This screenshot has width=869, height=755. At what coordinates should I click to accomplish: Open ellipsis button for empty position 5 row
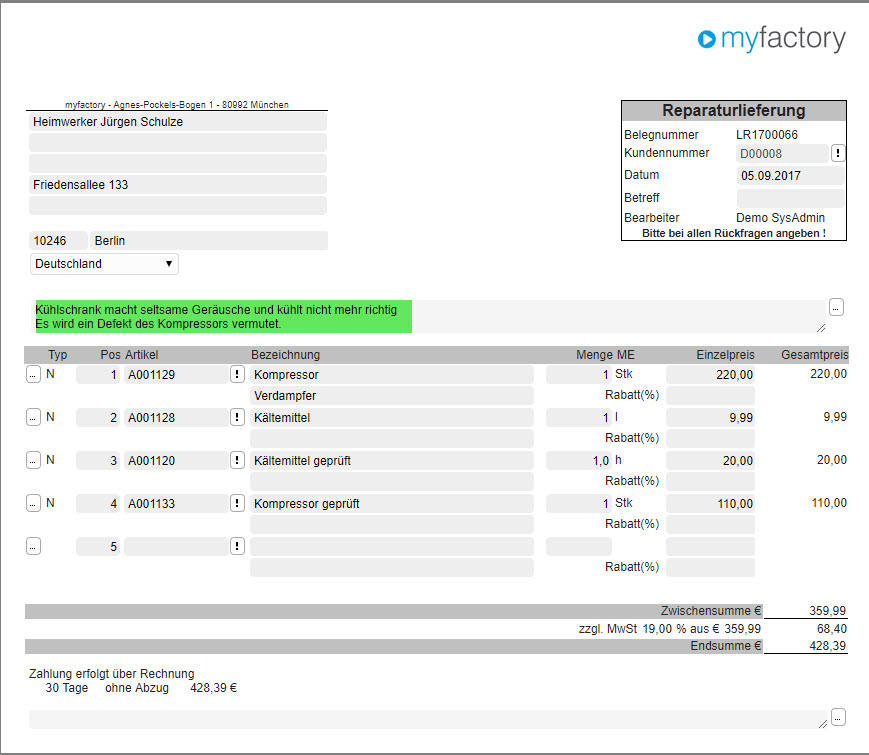[x=33, y=547]
